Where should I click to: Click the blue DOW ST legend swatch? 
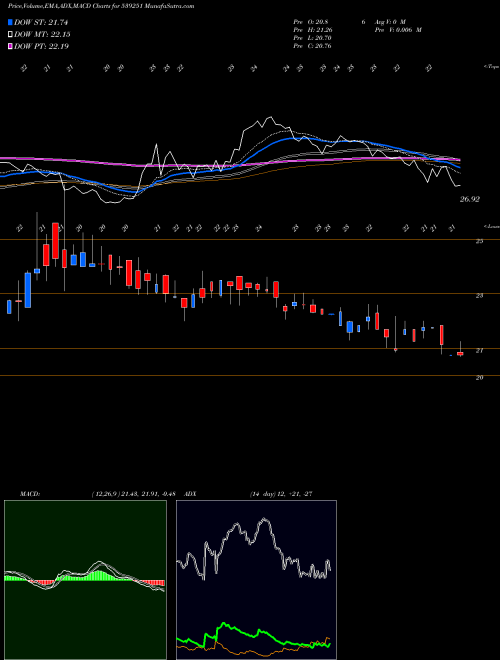[10, 22]
